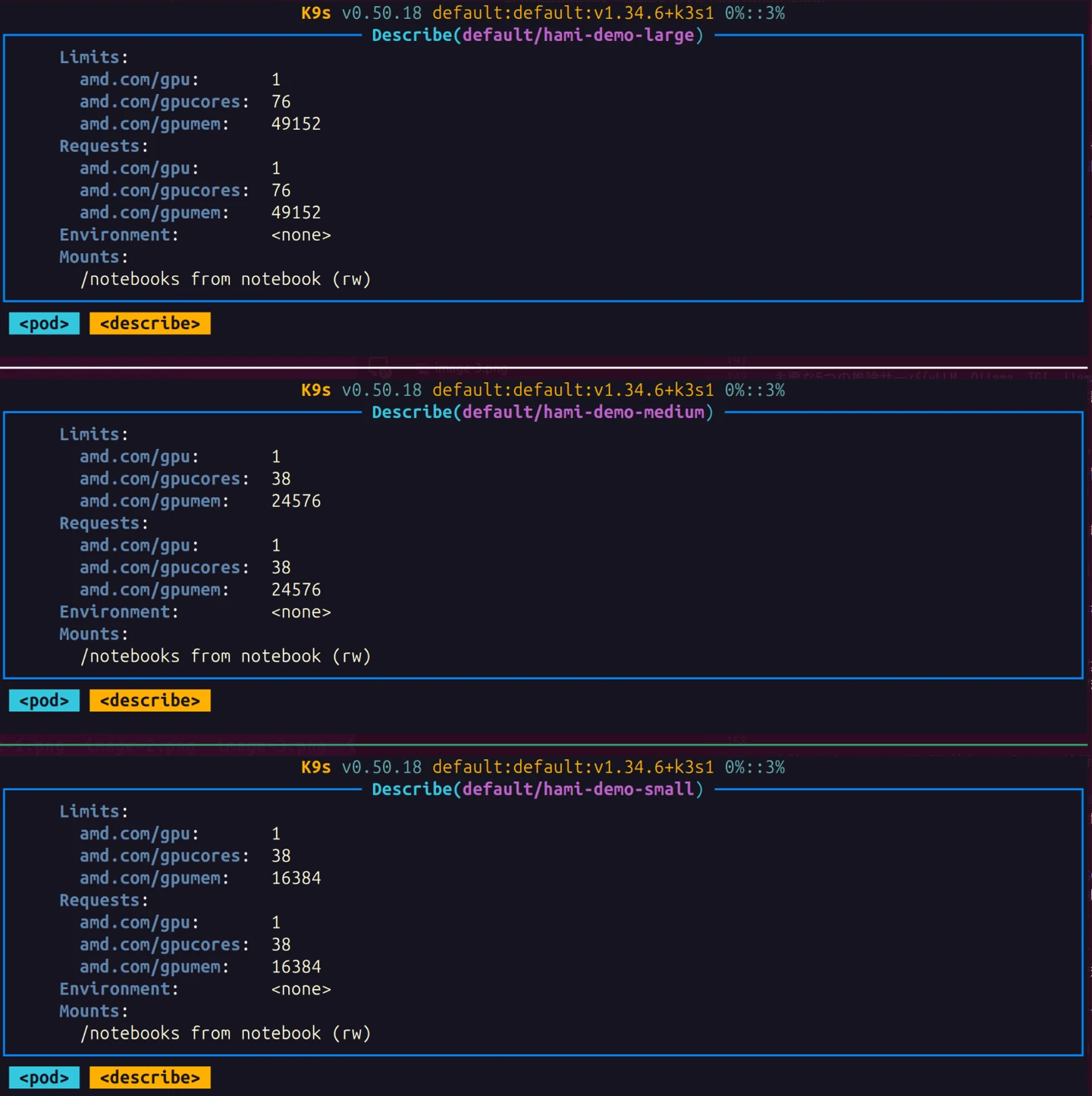Screen dimensions: 1092x1096
Task: Select Limits amd.com/gpu label in hami-demo-small
Action: click(x=140, y=834)
